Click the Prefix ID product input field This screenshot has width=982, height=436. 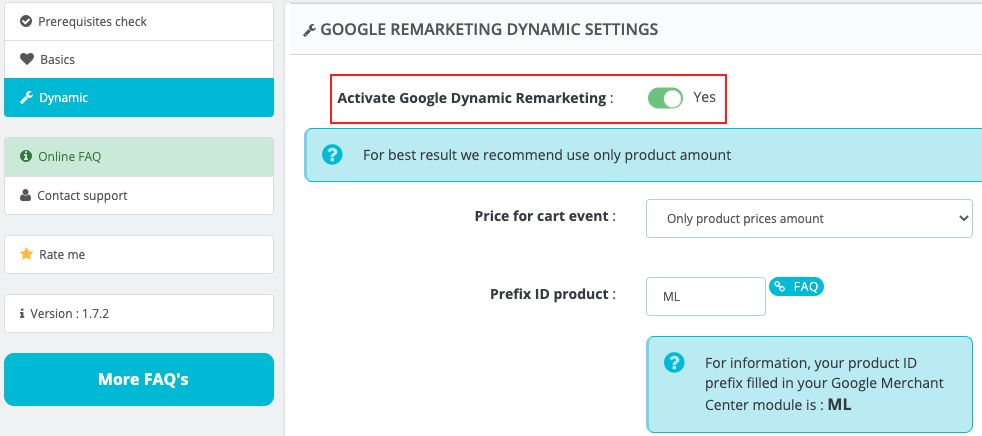point(706,296)
